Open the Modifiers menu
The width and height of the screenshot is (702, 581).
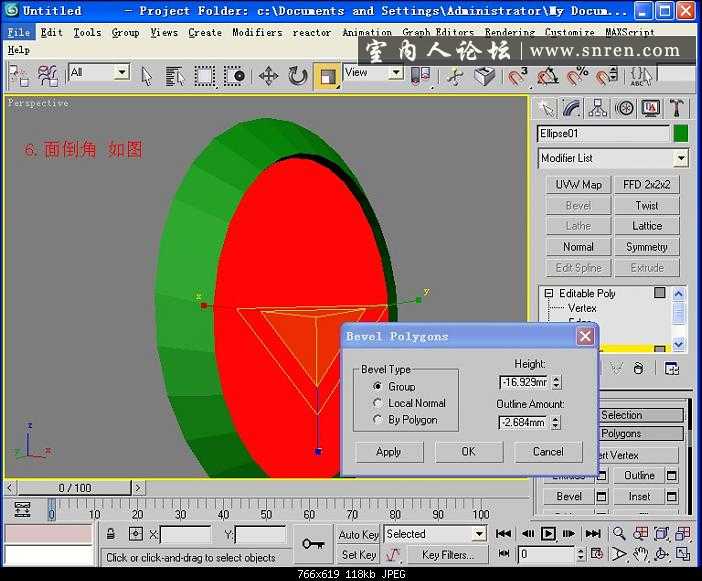tap(257, 32)
